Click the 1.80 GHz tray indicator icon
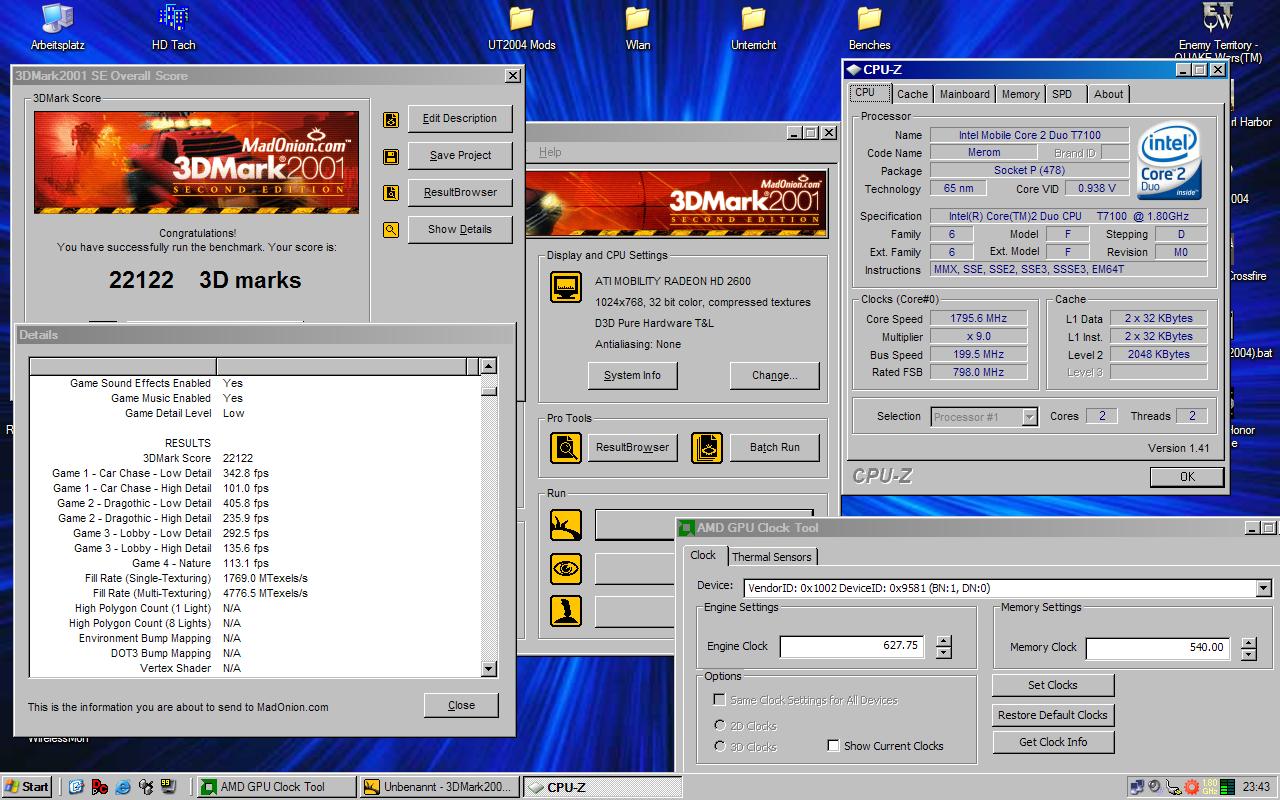 [x=1209, y=787]
